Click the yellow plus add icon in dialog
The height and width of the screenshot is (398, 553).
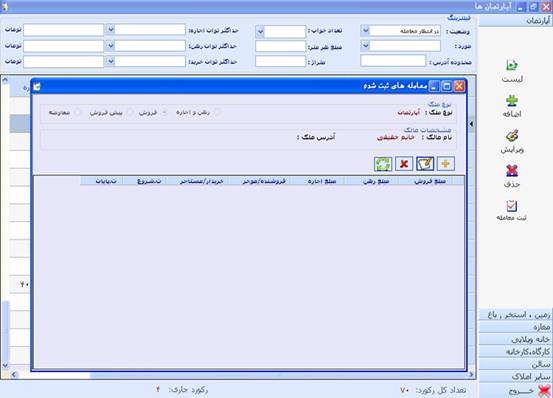coord(446,164)
